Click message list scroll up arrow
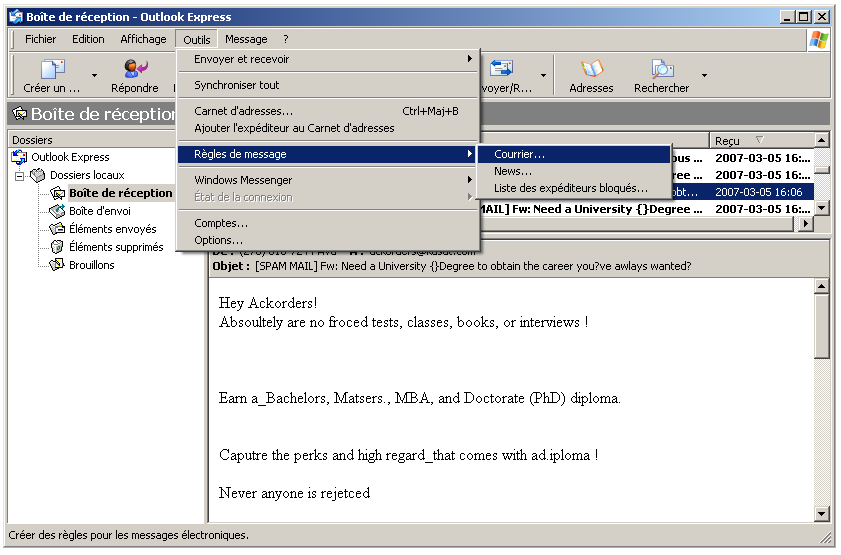This screenshot has width=841, height=555. [x=821, y=140]
